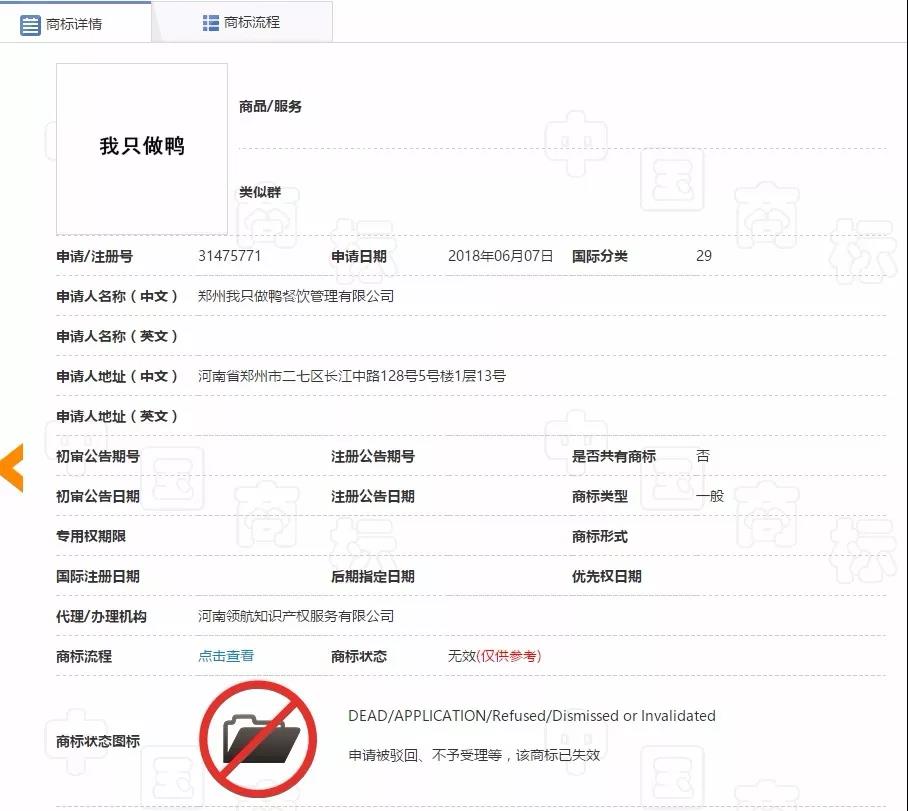This screenshot has height=811, width=908.
Task: Click the 注册公告期号 label
Action: coord(373,456)
